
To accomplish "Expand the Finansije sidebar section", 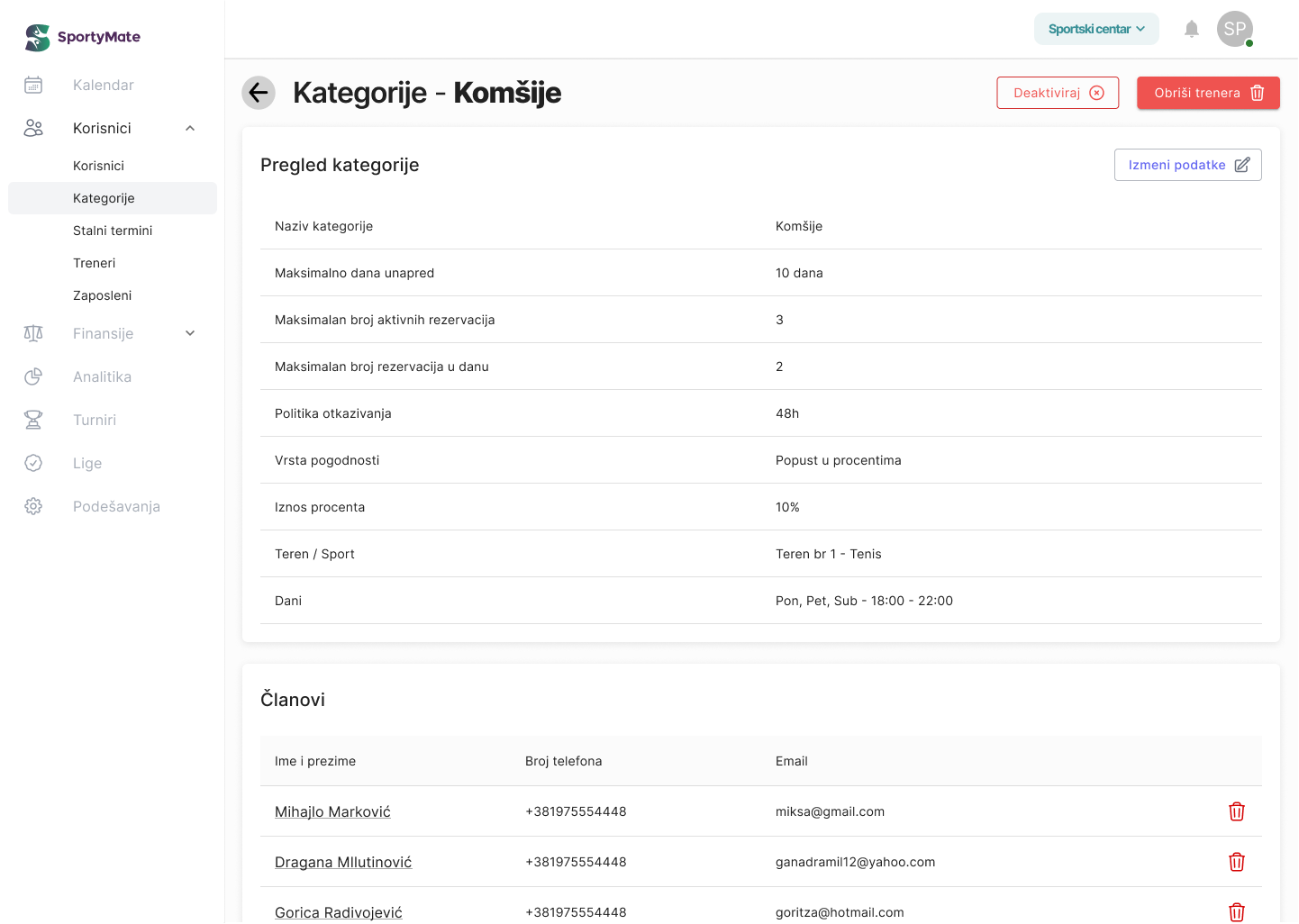I will coord(190,333).
